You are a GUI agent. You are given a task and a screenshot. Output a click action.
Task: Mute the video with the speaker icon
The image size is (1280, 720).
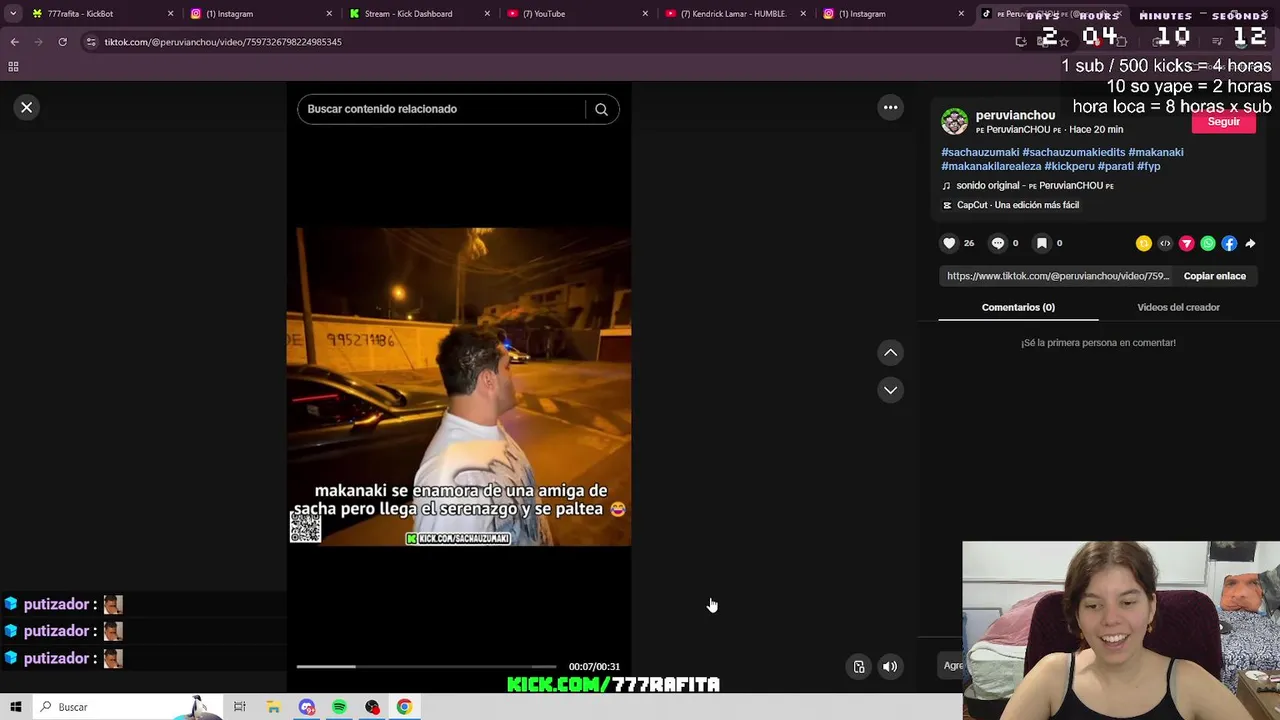point(890,667)
